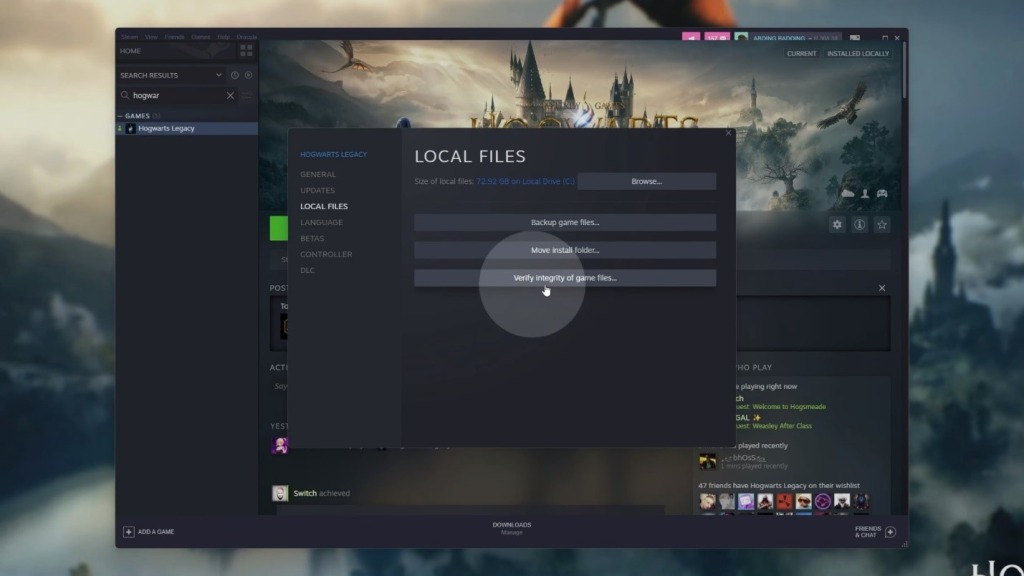The image size is (1024, 576).
Task: Click the purple circle wishlist friend avatar
Action: (823, 501)
